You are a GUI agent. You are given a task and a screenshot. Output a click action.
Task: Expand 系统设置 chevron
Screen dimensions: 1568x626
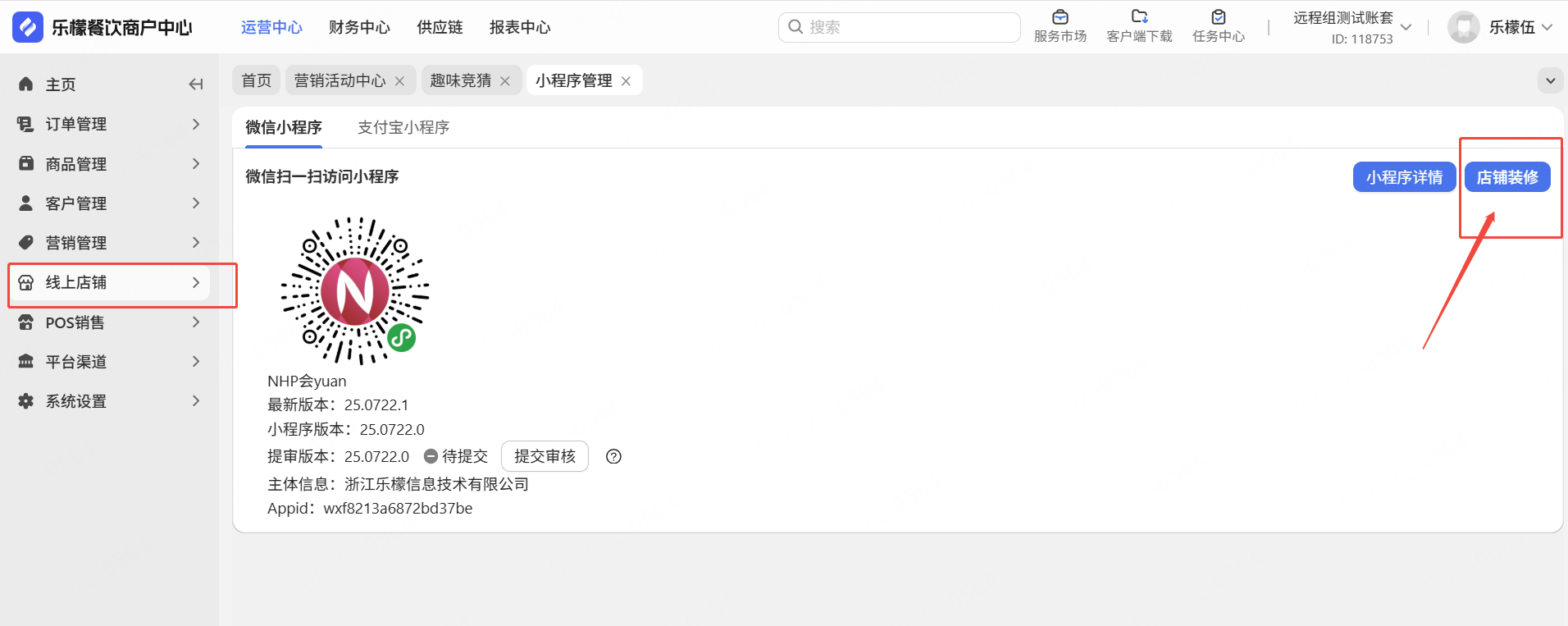click(x=196, y=400)
